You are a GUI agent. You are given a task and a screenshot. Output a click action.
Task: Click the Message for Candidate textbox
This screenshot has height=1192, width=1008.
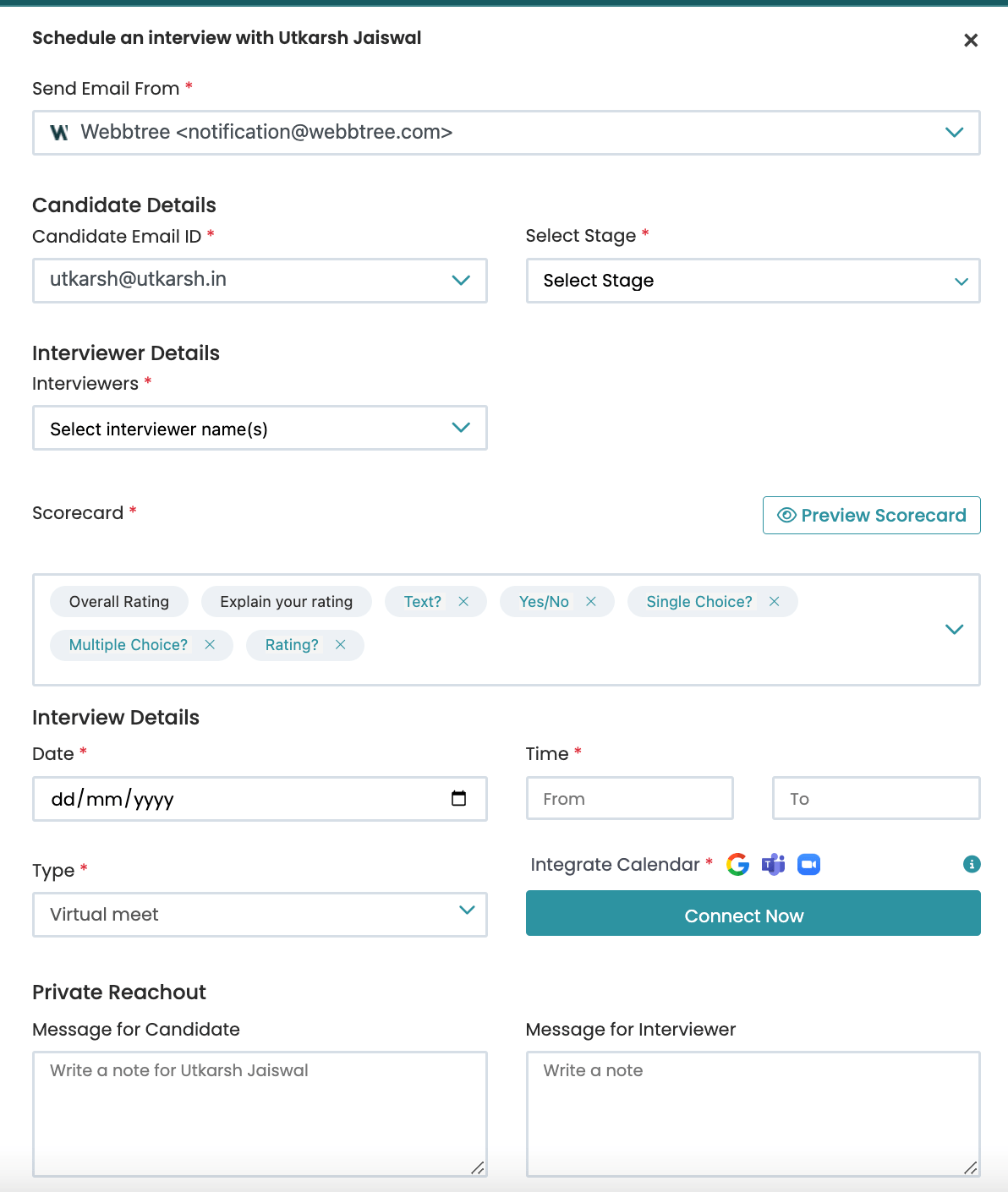pyautogui.click(x=260, y=1113)
